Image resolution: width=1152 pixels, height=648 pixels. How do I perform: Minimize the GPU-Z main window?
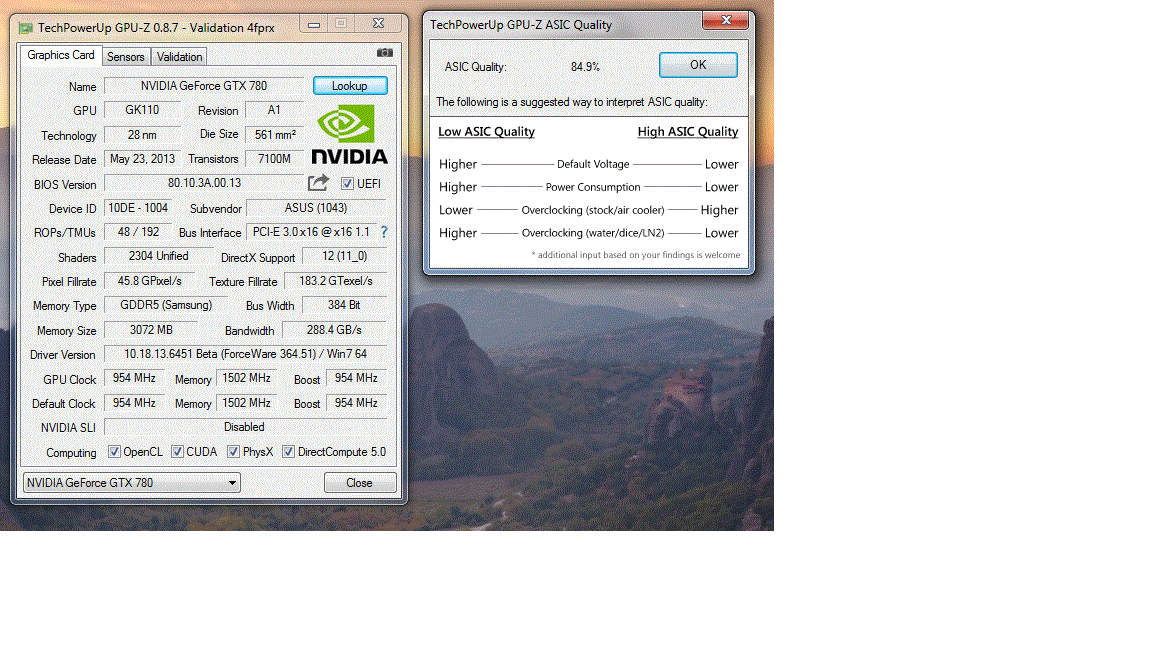[314, 24]
